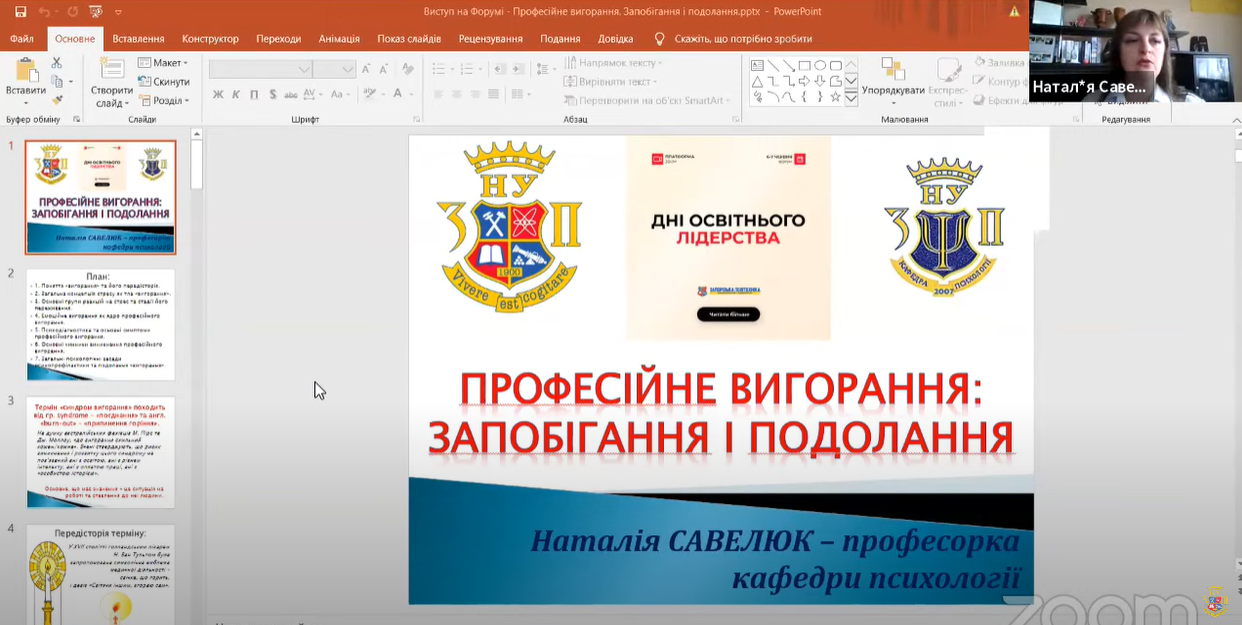Viewport: 1242px width, 625px height.
Task: Toggle italic formatting (К)
Action: (x=236, y=95)
